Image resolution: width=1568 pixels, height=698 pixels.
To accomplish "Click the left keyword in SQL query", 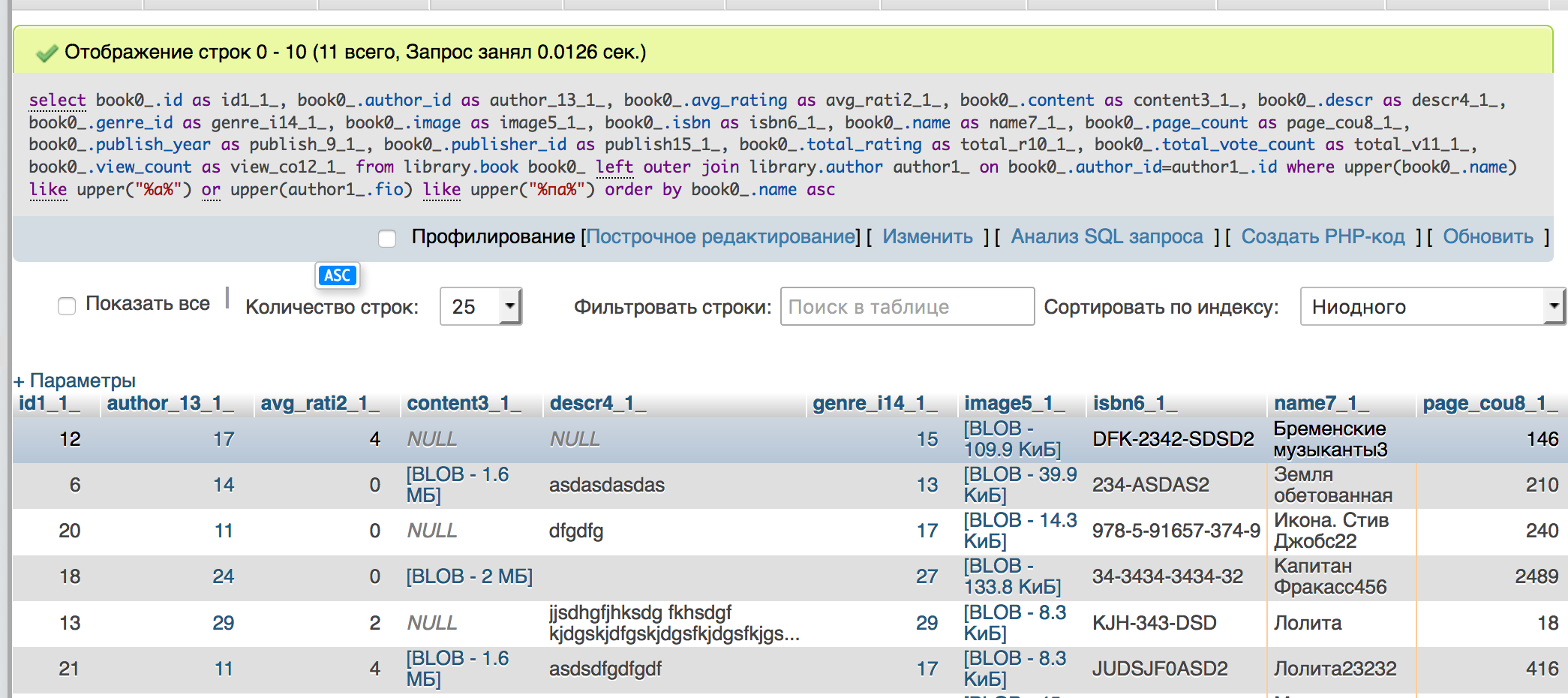I will pos(614,167).
